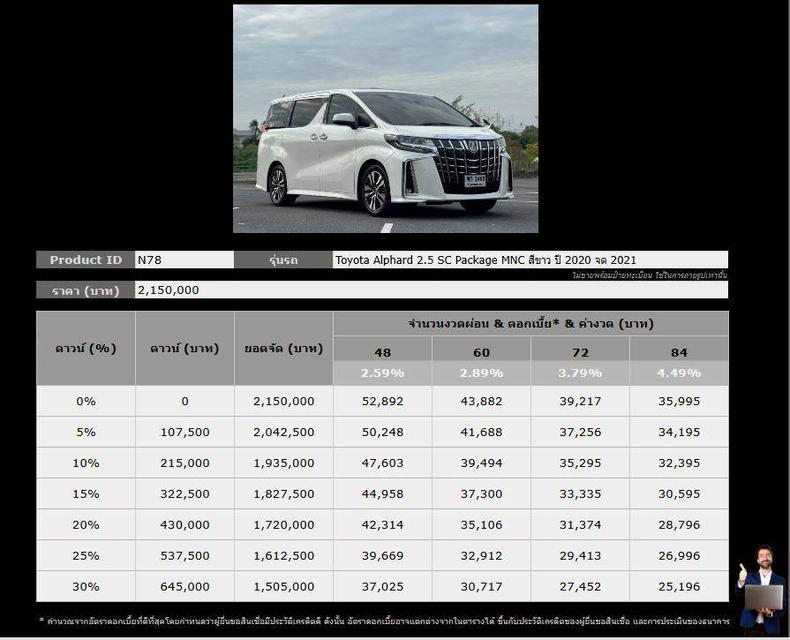Select the 107,500 down payment amount cell
Image resolution: width=790 pixels, height=640 pixels.
pos(185,432)
